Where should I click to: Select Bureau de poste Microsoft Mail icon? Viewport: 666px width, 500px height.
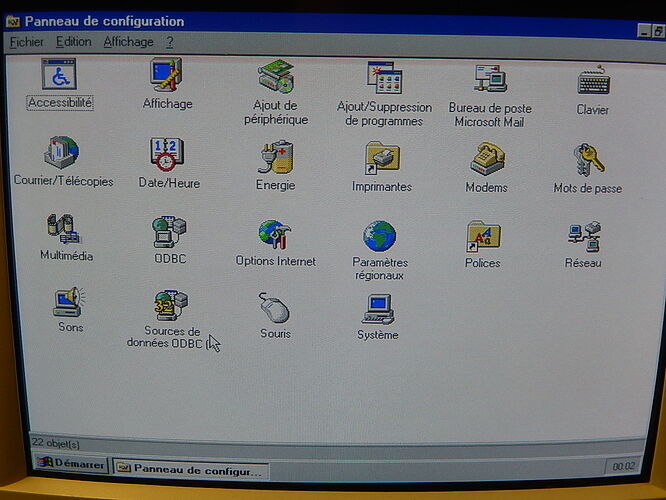click(x=490, y=79)
